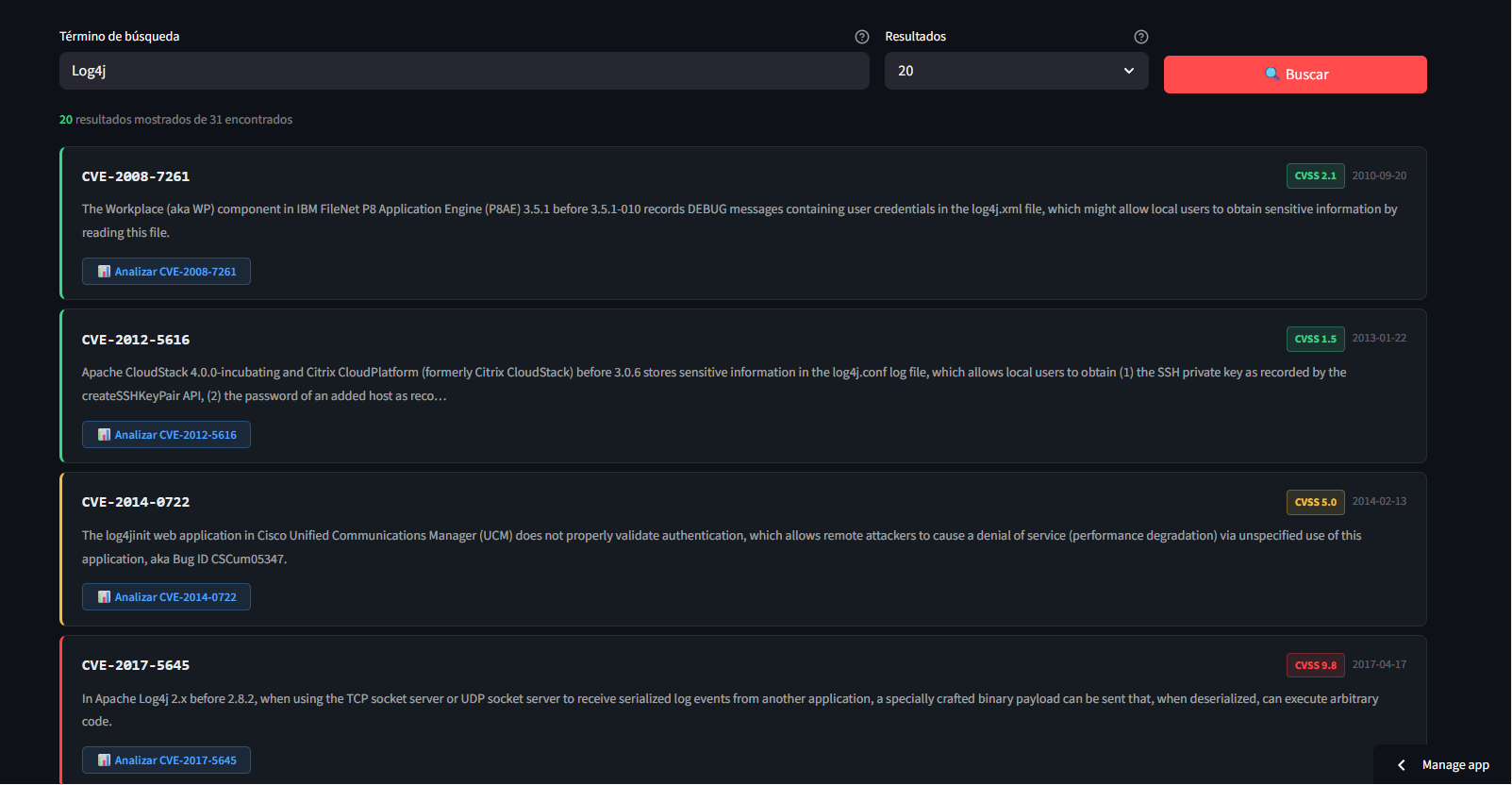This screenshot has width=1512, height=785.
Task: Click the CVE-2008-7261 title
Action: pos(136,176)
